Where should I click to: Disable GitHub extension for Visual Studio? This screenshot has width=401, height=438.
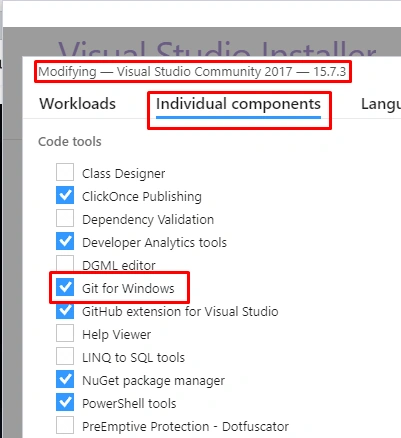click(x=65, y=310)
